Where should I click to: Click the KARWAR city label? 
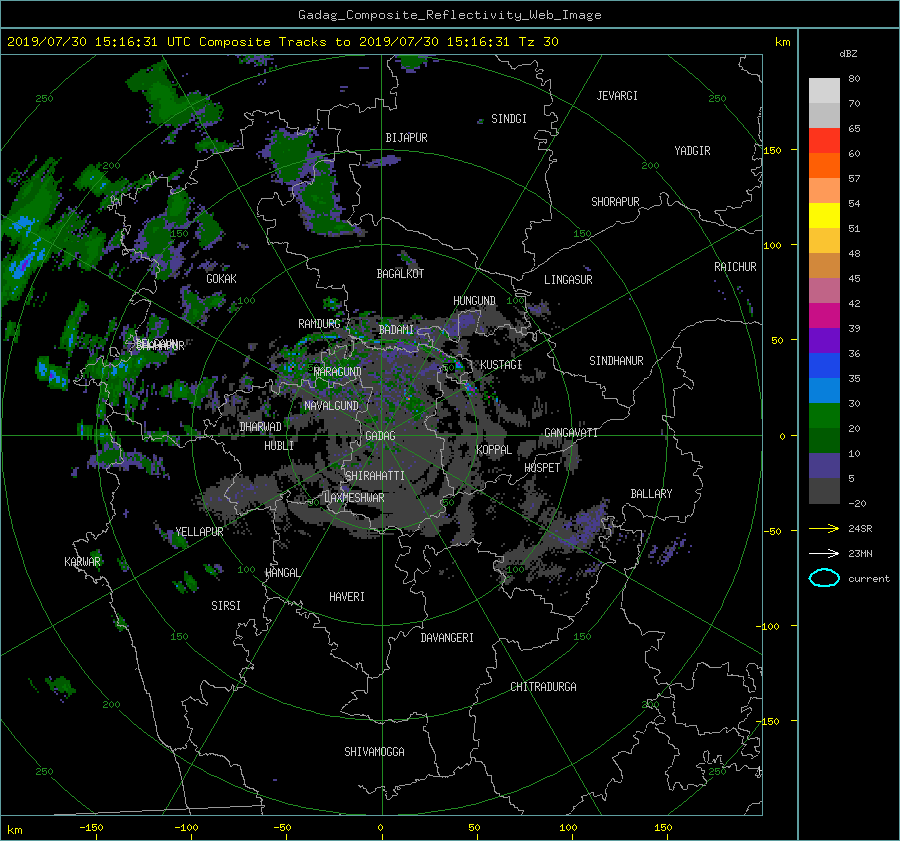[82, 562]
